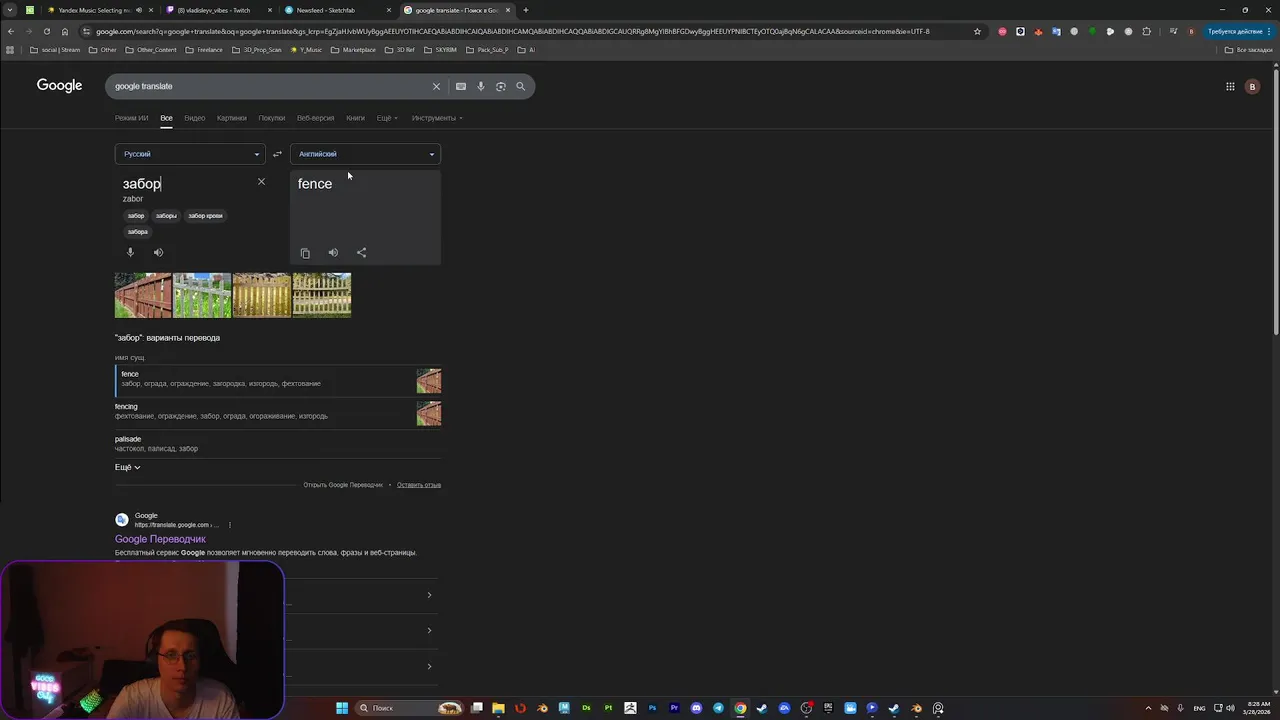Viewport: 1280px width, 720px height.
Task: Search by image with the Lens icon
Action: pyautogui.click(x=501, y=86)
